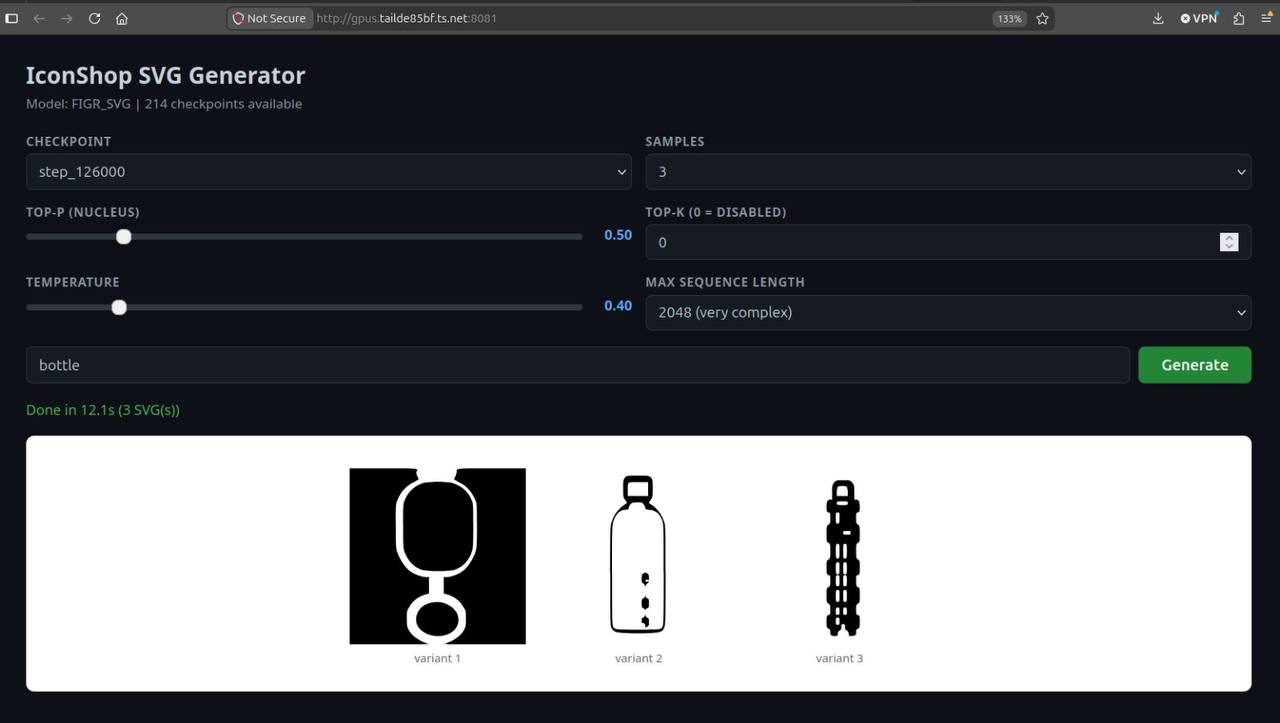Click the Top-K number field
Viewport: 1280px width, 723px height.
tap(948, 242)
